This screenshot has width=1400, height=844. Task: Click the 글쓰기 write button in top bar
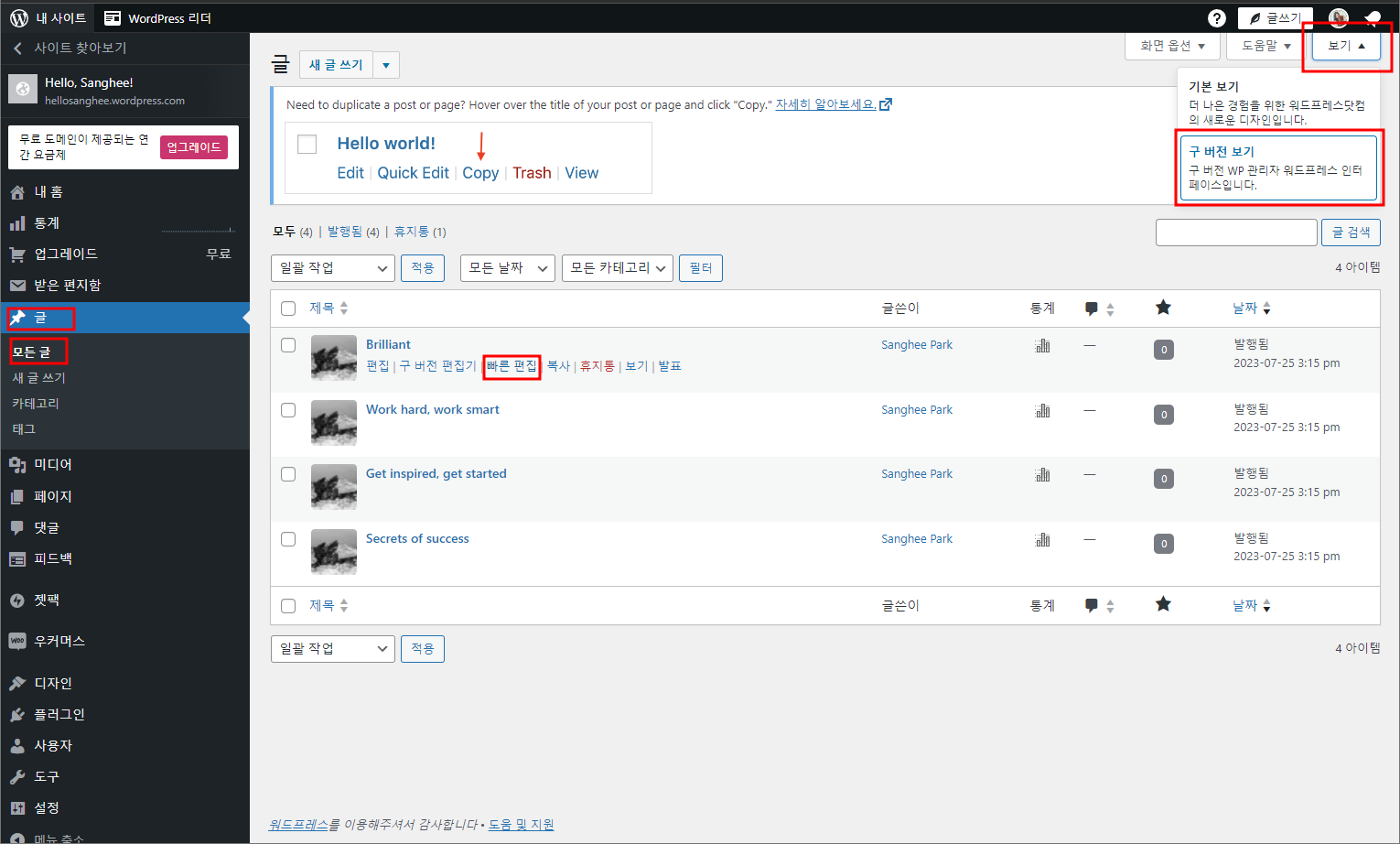1276,18
